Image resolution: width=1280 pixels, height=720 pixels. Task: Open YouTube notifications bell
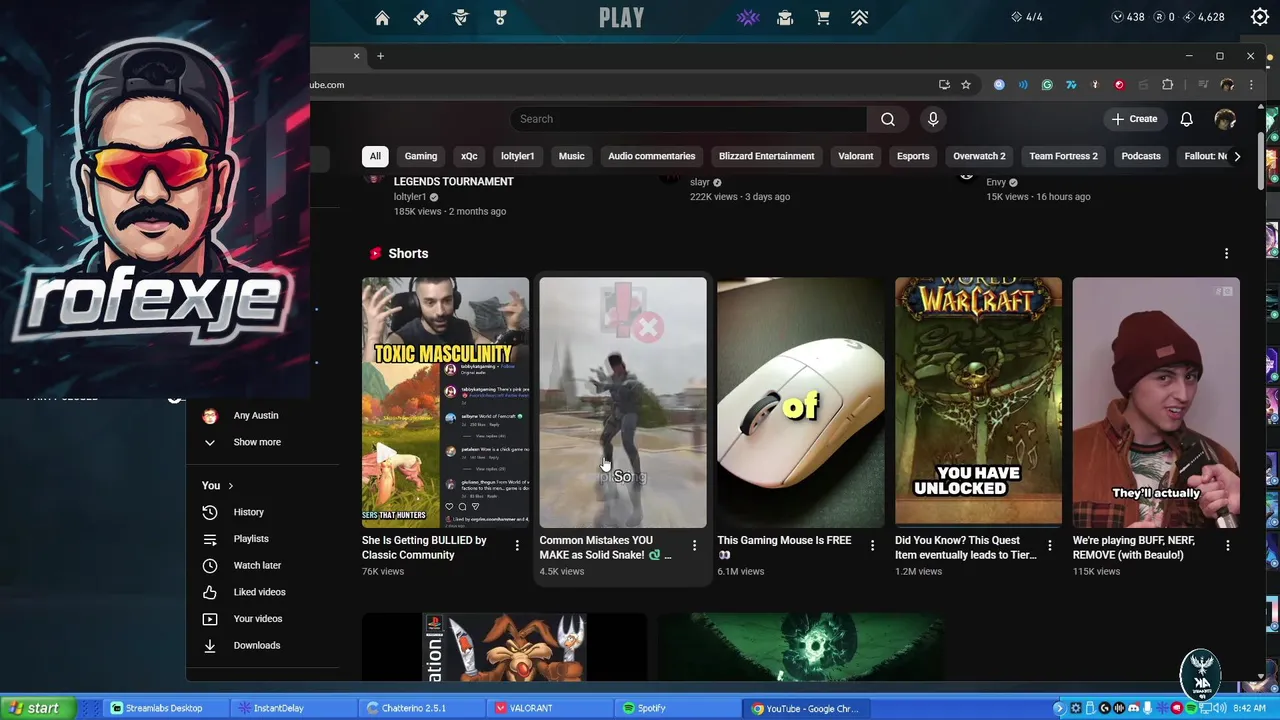tap(1186, 119)
